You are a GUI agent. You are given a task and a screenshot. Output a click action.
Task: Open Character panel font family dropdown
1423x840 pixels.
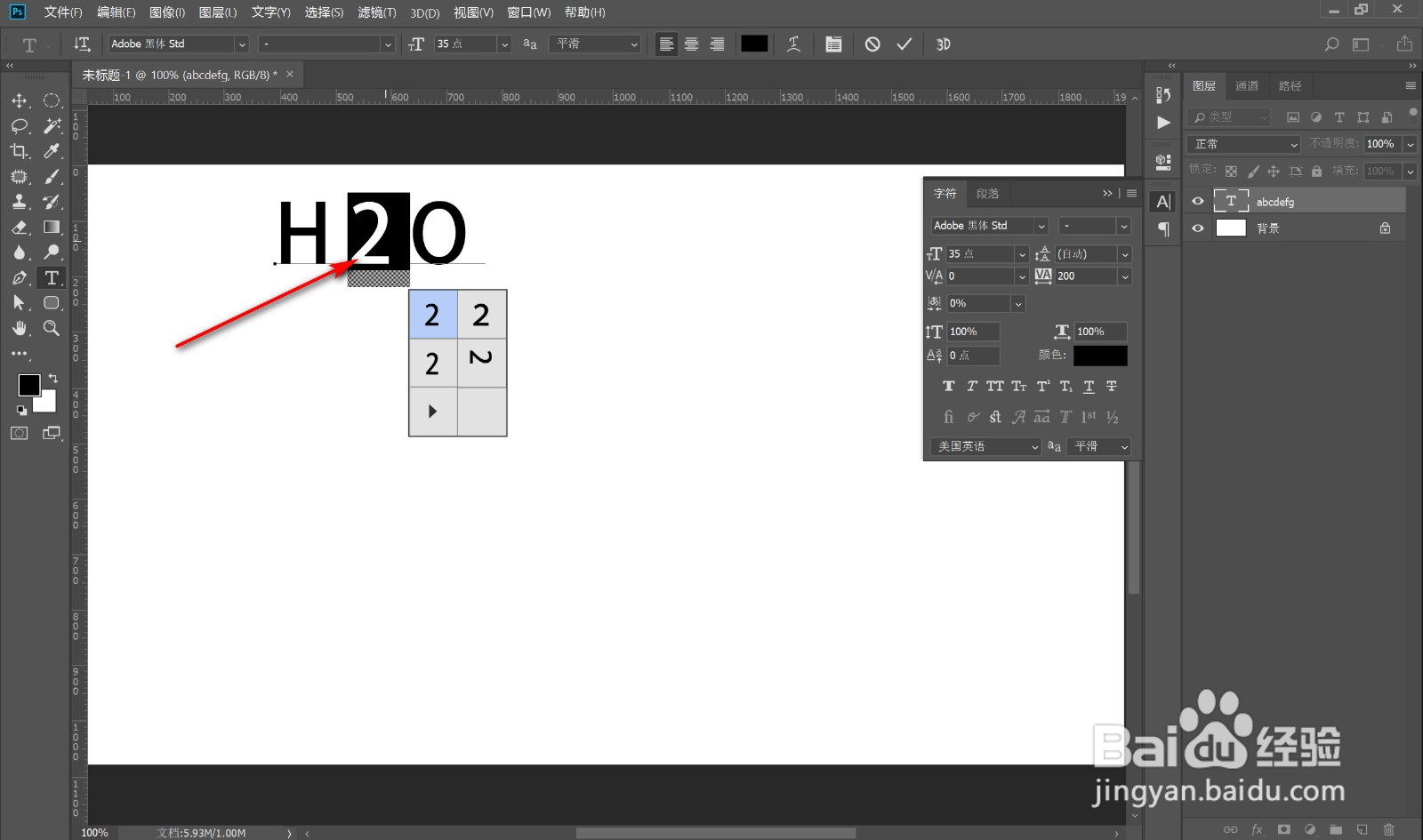[x=1041, y=226]
